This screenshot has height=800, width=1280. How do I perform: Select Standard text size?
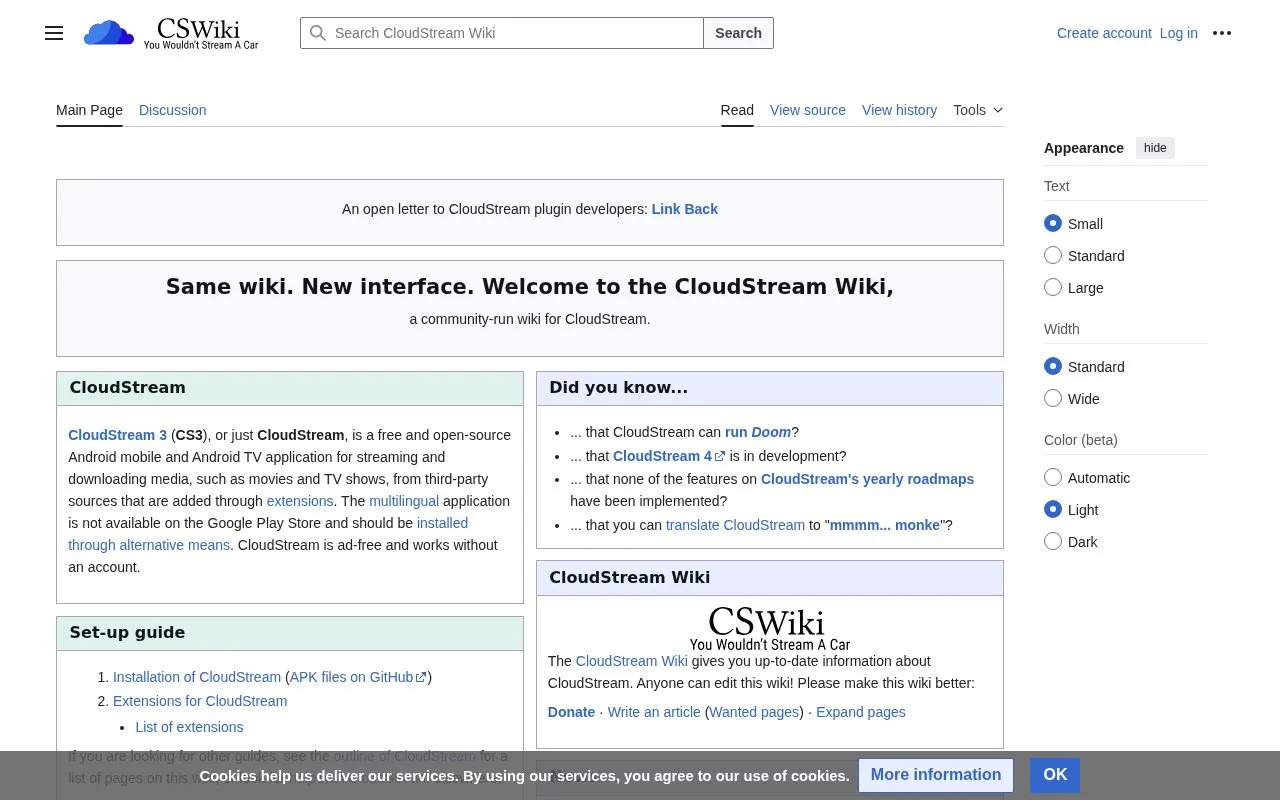point(1053,256)
